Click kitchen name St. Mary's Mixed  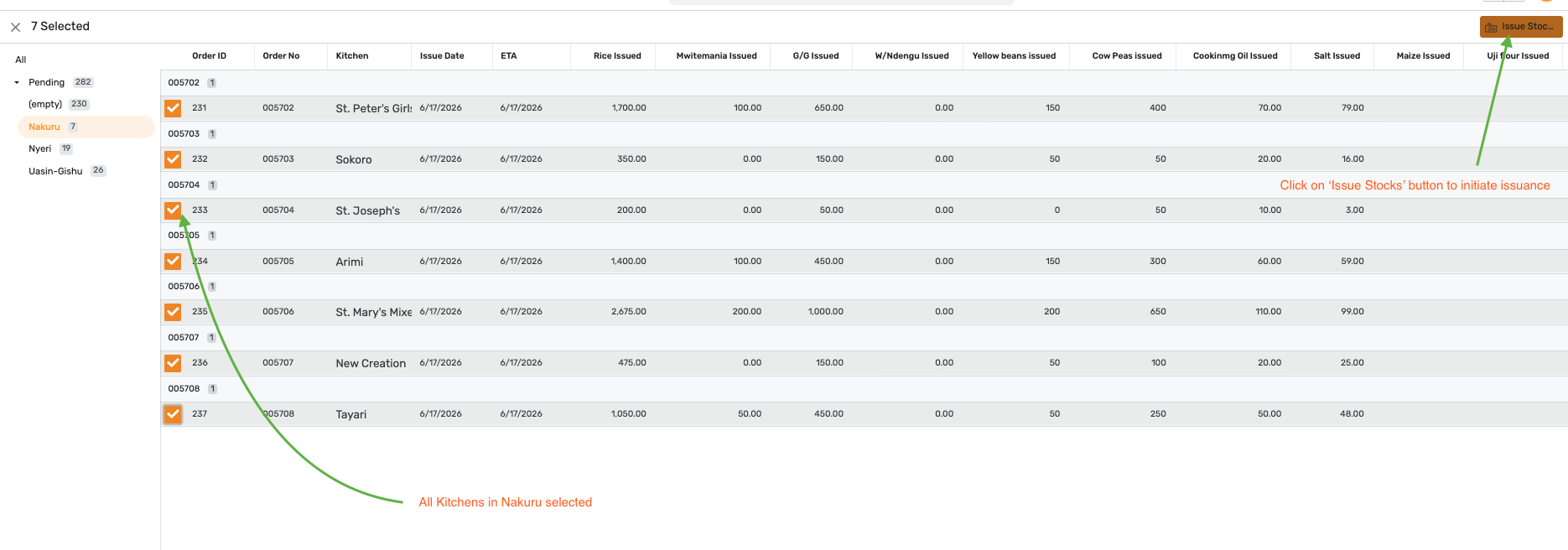click(374, 312)
